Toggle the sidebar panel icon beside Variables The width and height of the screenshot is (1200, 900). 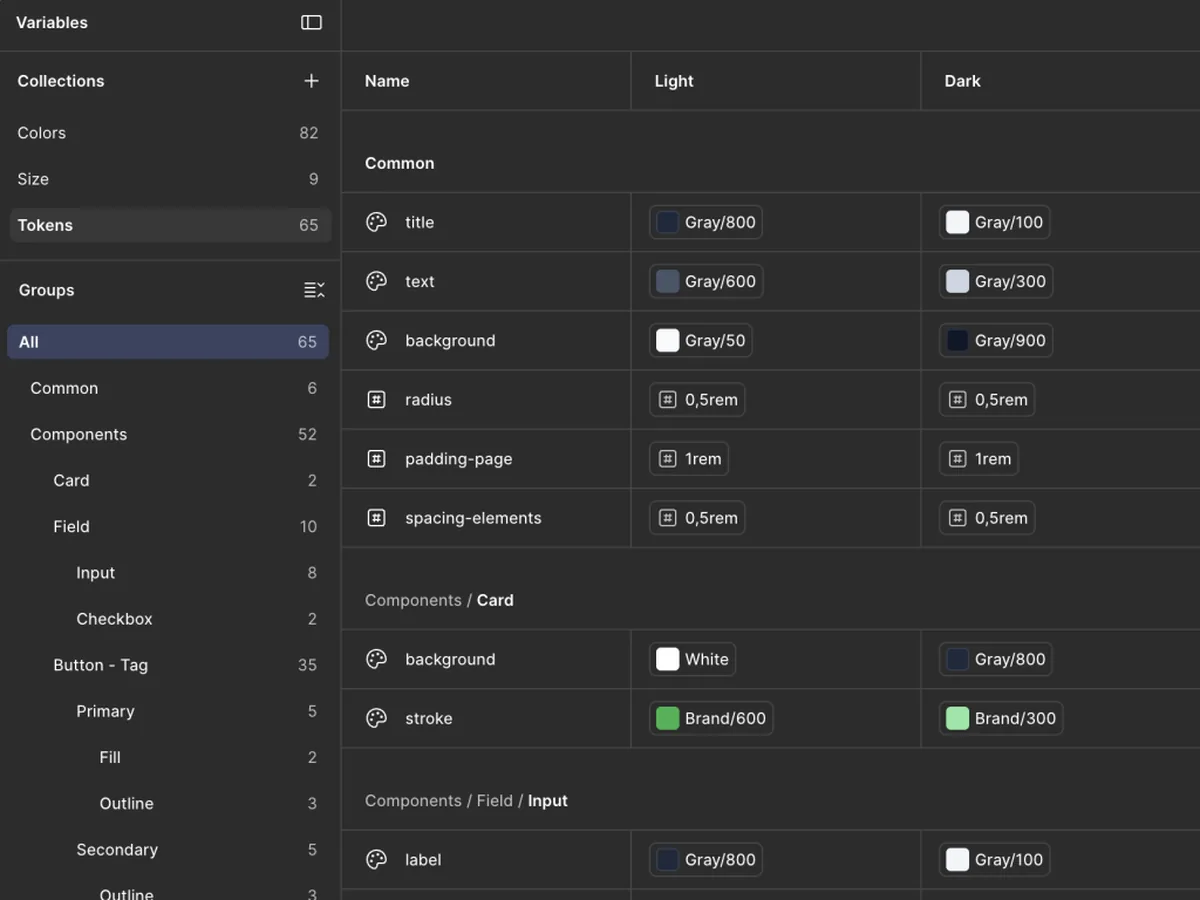[311, 22]
